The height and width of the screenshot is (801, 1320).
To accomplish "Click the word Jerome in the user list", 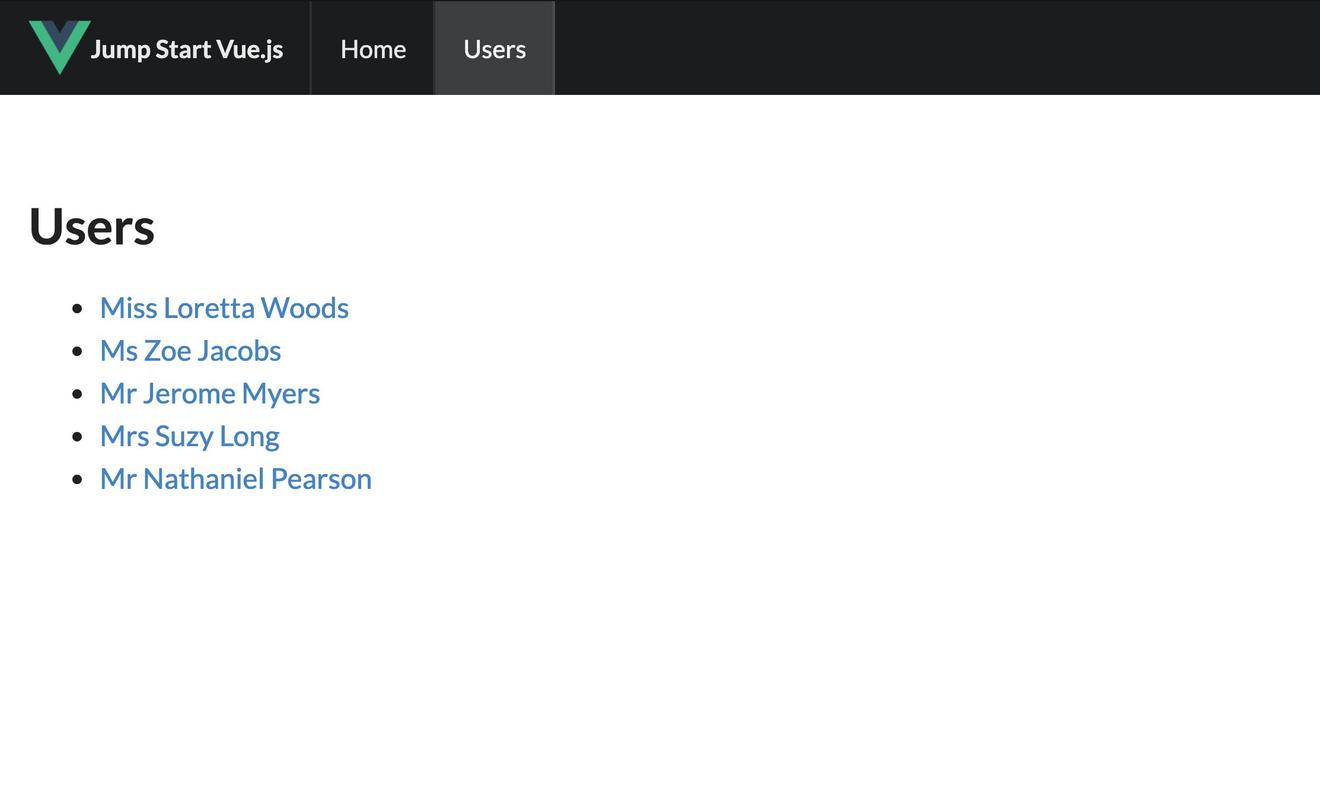I will 188,394.
